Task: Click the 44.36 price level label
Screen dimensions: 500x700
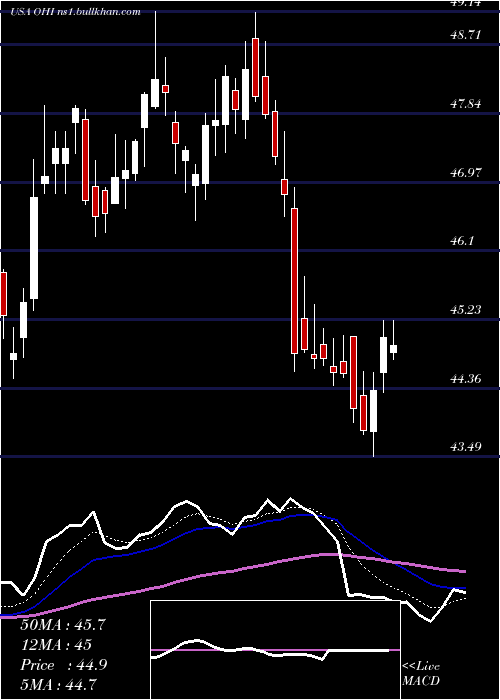Action: (466, 379)
